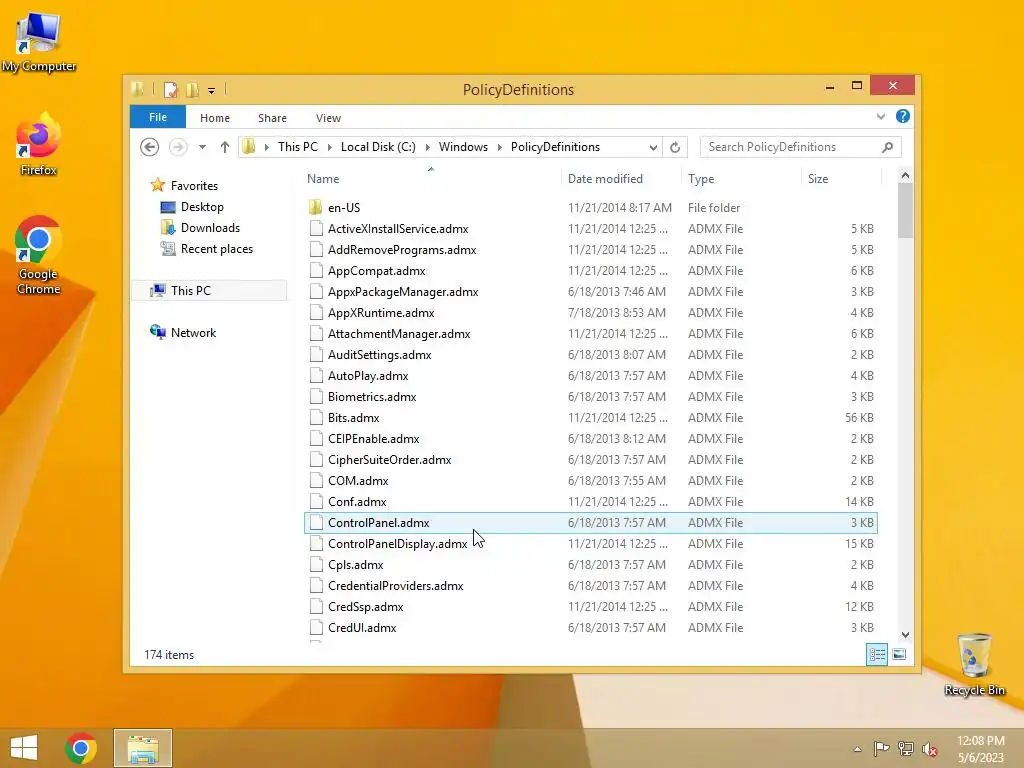Viewport: 1024px width, 768px height.
Task: Select the CEIPEnable.admx file icon
Action: point(316,439)
